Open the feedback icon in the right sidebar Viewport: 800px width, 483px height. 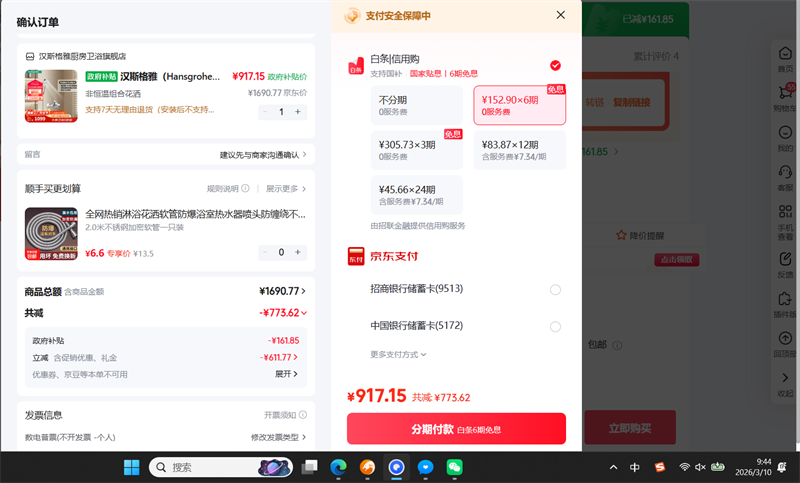coord(785,258)
